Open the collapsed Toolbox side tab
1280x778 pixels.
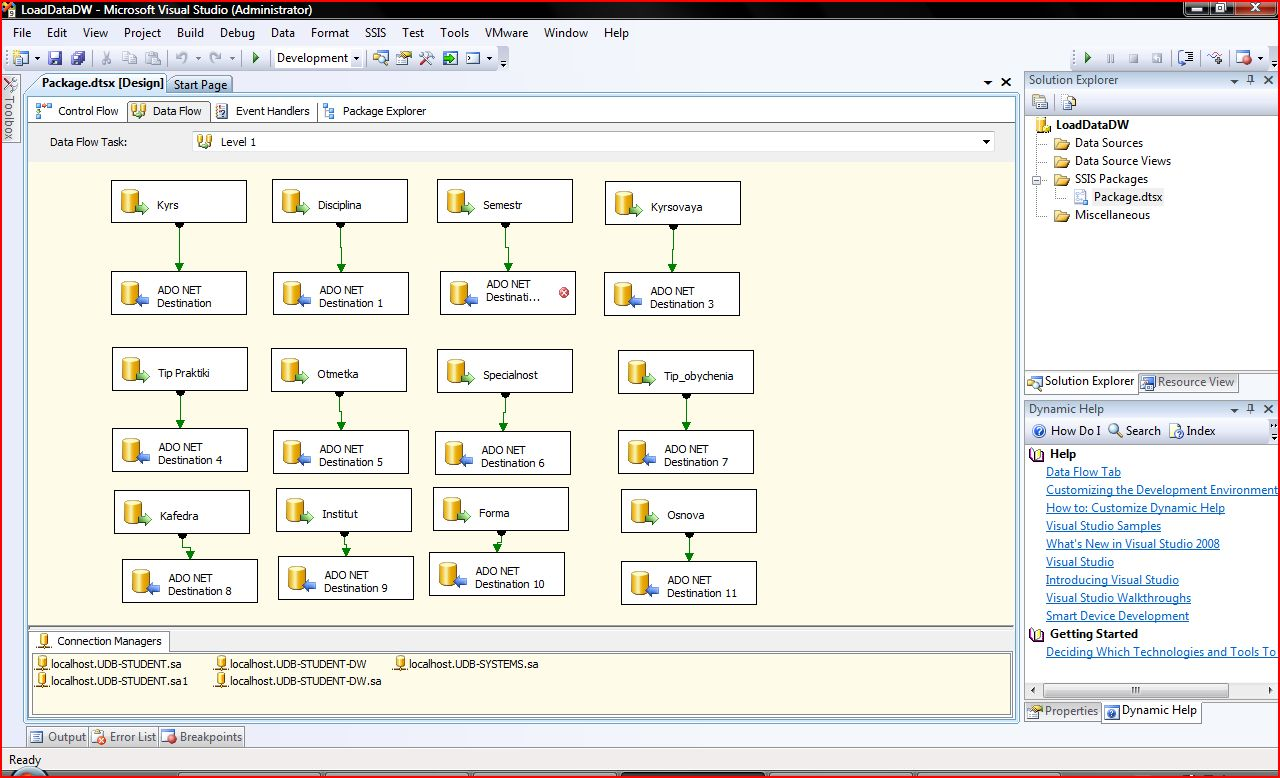(10, 108)
